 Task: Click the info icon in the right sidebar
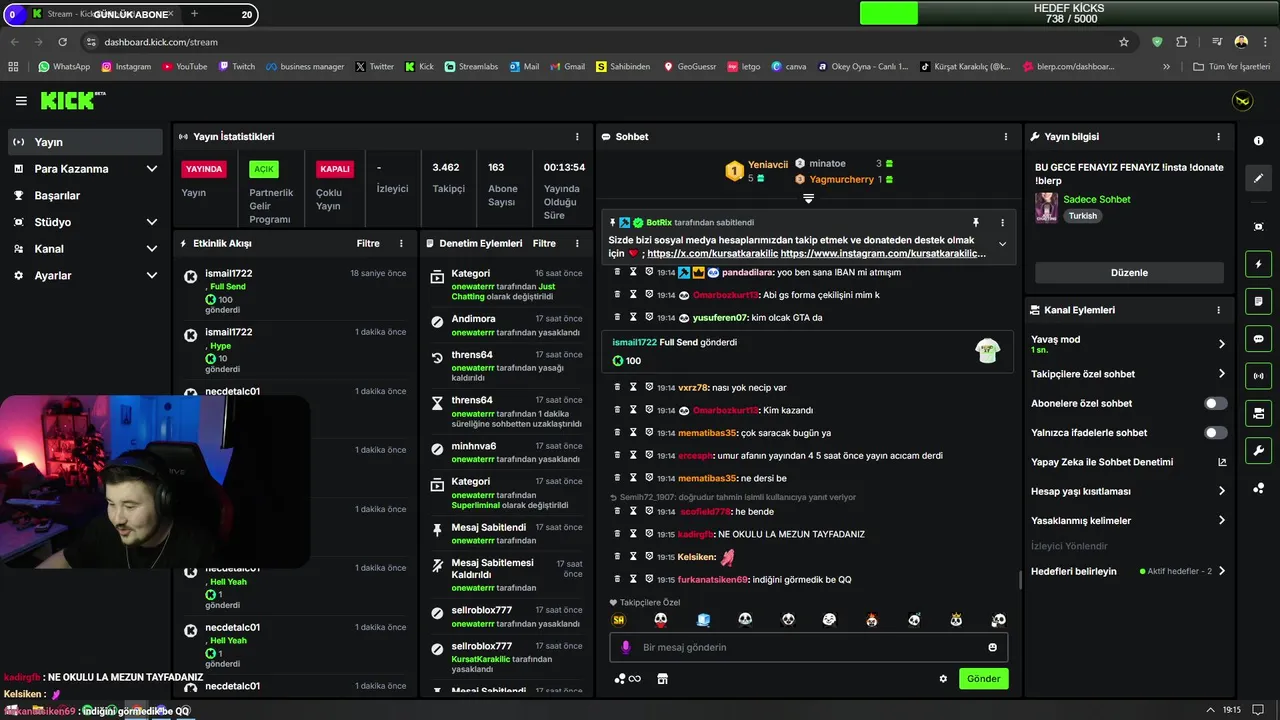coord(1258,141)
